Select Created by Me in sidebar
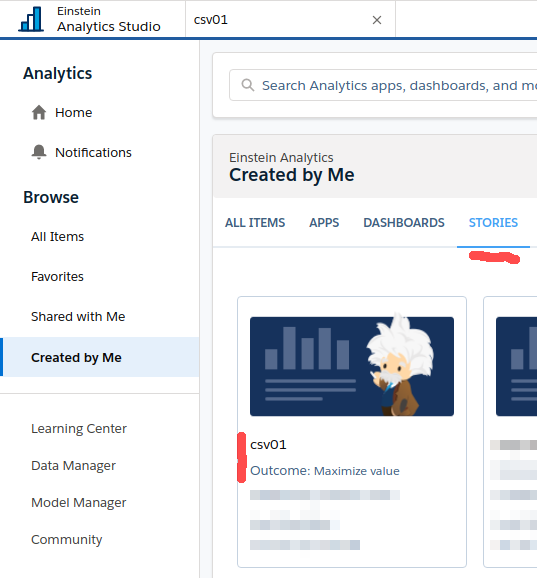Image resolution: width=537 pixels, height=578 pixels. coord(100,357)
